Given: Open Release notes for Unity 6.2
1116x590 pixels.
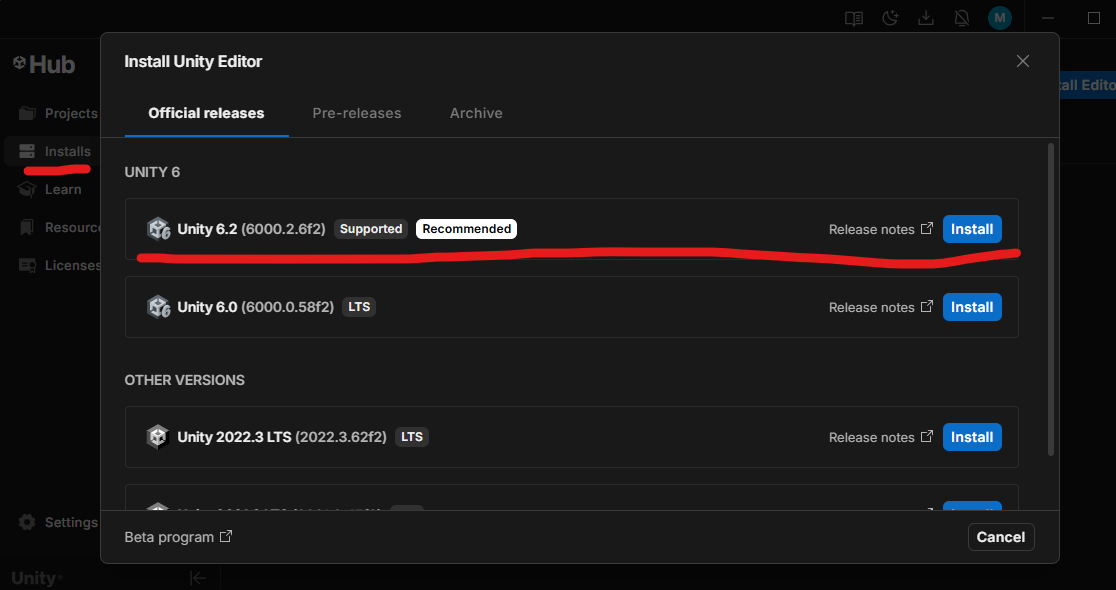Looking at the screenshot, I should pos(880,229).
